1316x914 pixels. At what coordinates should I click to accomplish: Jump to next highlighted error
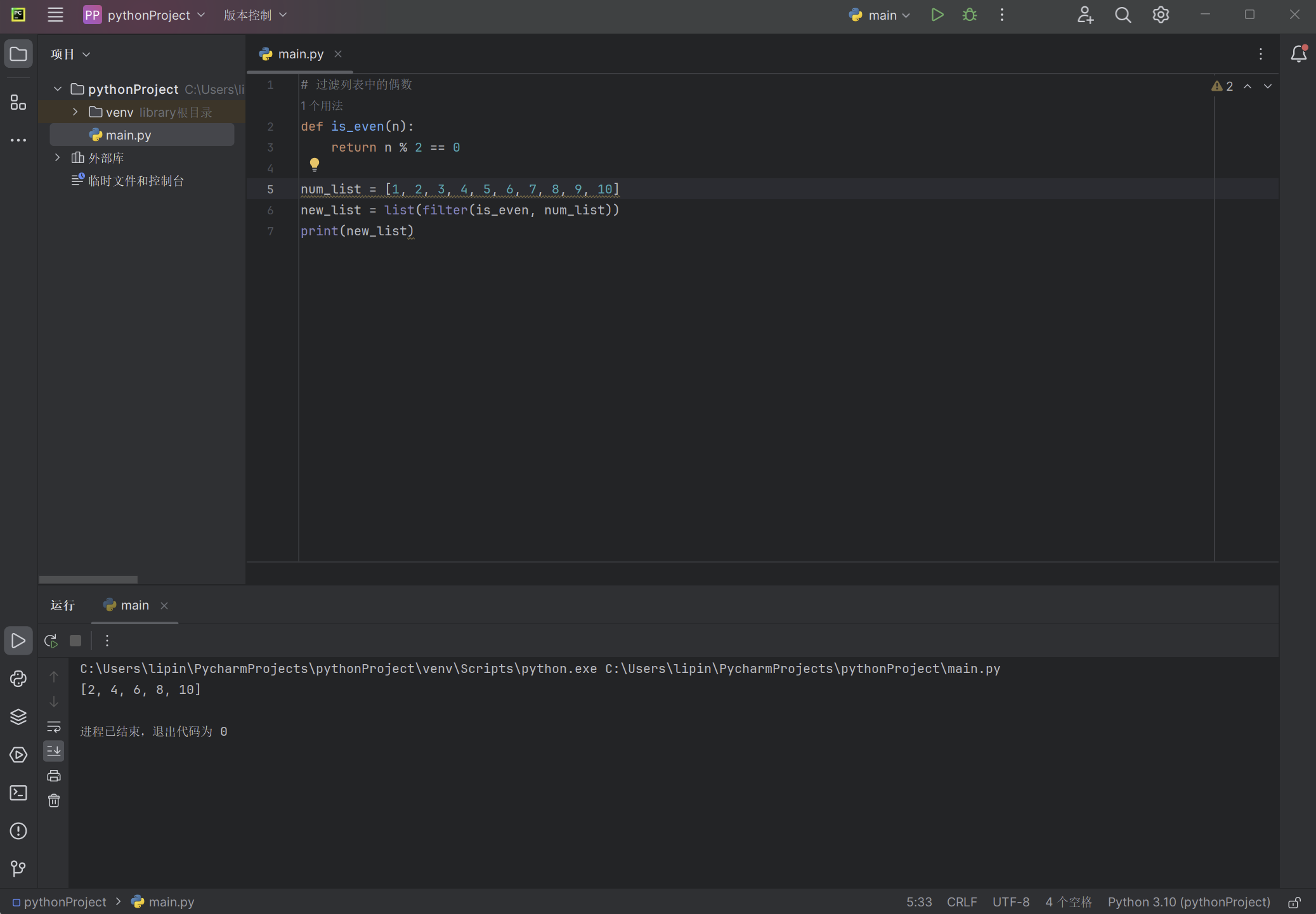(x=1268, y=86)
